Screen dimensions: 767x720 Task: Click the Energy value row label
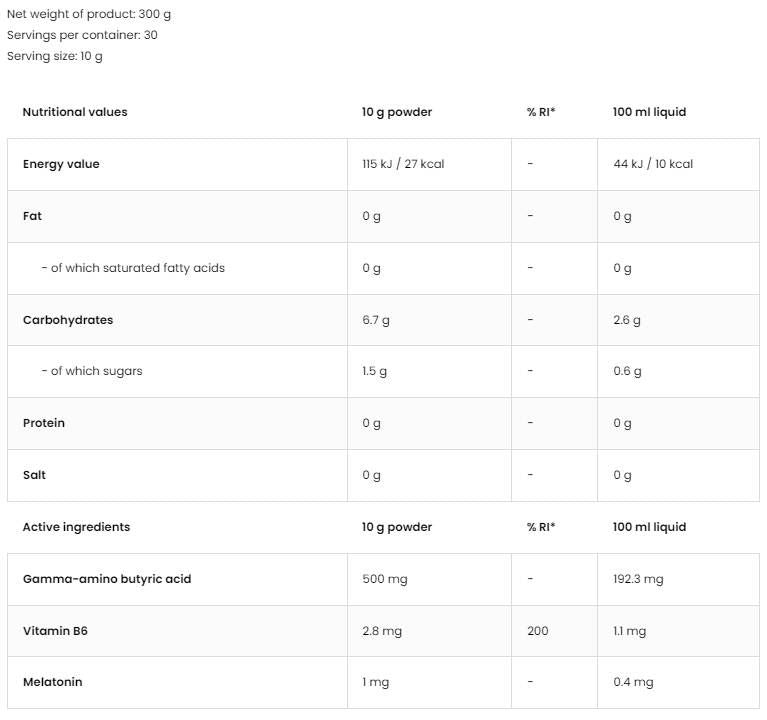tap(61, 164)
